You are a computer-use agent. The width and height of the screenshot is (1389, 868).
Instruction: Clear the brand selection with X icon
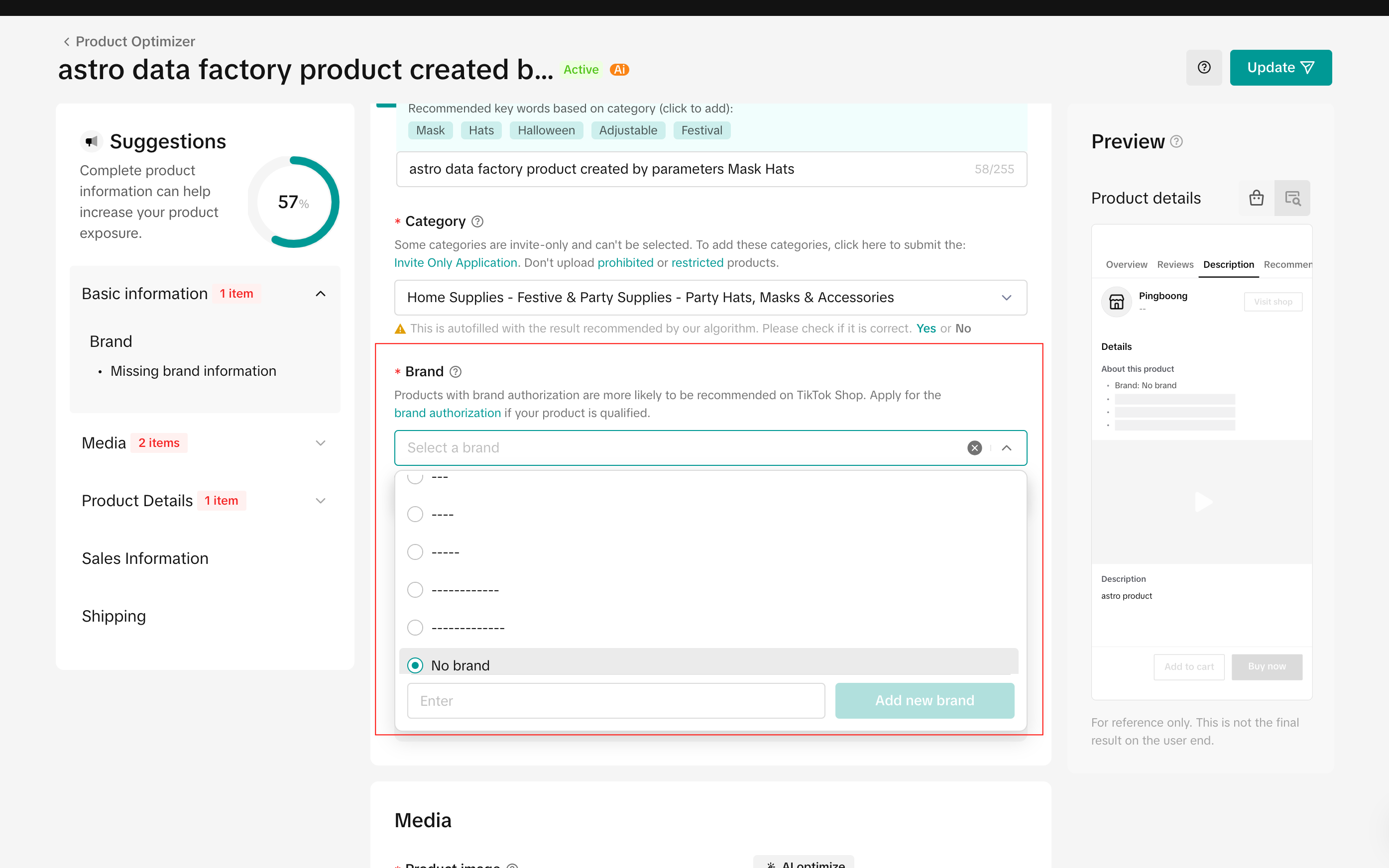974,448
